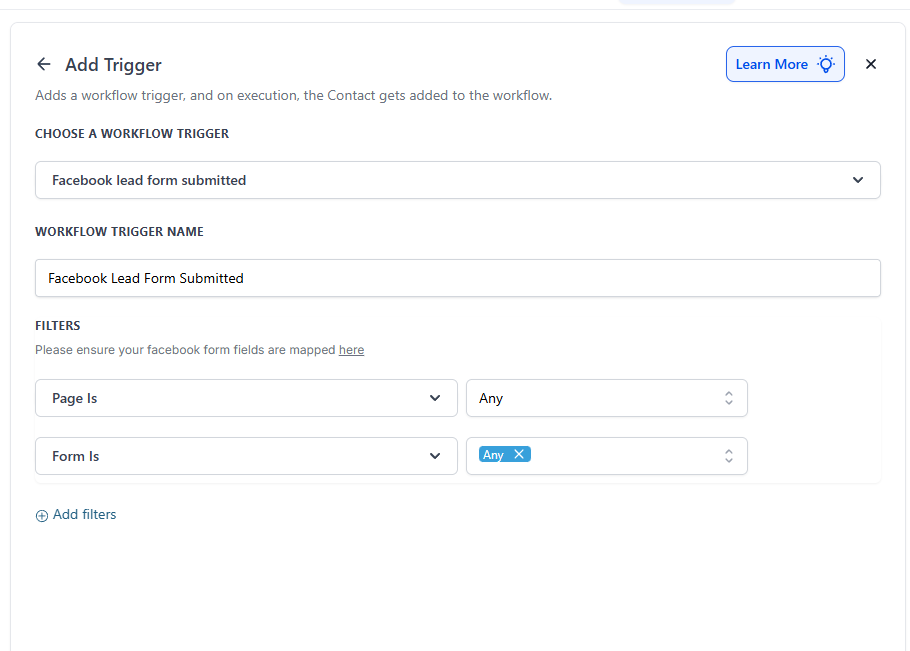Click the empty area of form value field
The height and width of the screenshot is (651, 910).
tap(620, 456)
